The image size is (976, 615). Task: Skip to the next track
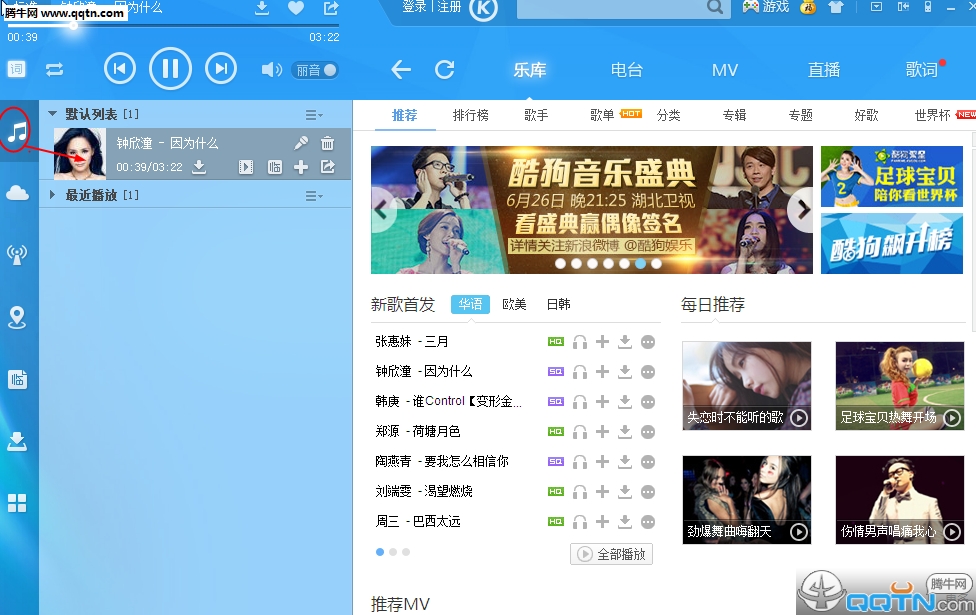[220, 69]
